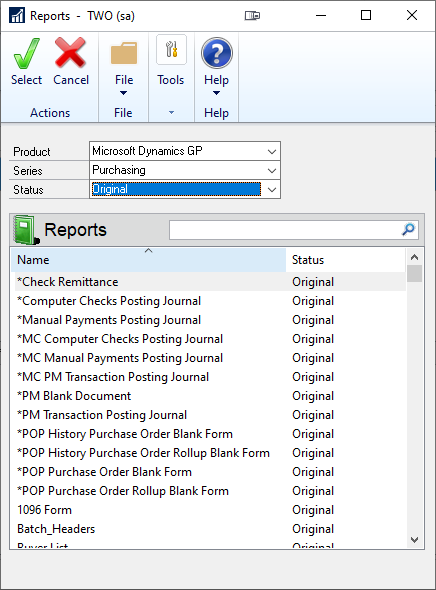The image size is (436, 590).
Task: Click the scroll down arrow in the list
Action: coord(415,540)
